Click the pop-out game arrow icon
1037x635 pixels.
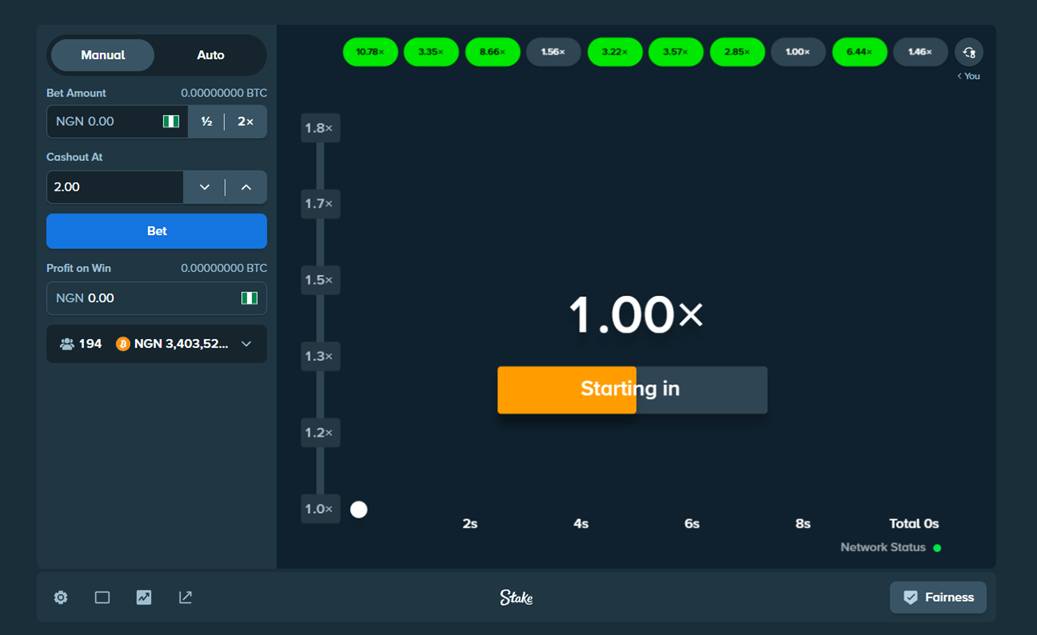coord(185,597)
